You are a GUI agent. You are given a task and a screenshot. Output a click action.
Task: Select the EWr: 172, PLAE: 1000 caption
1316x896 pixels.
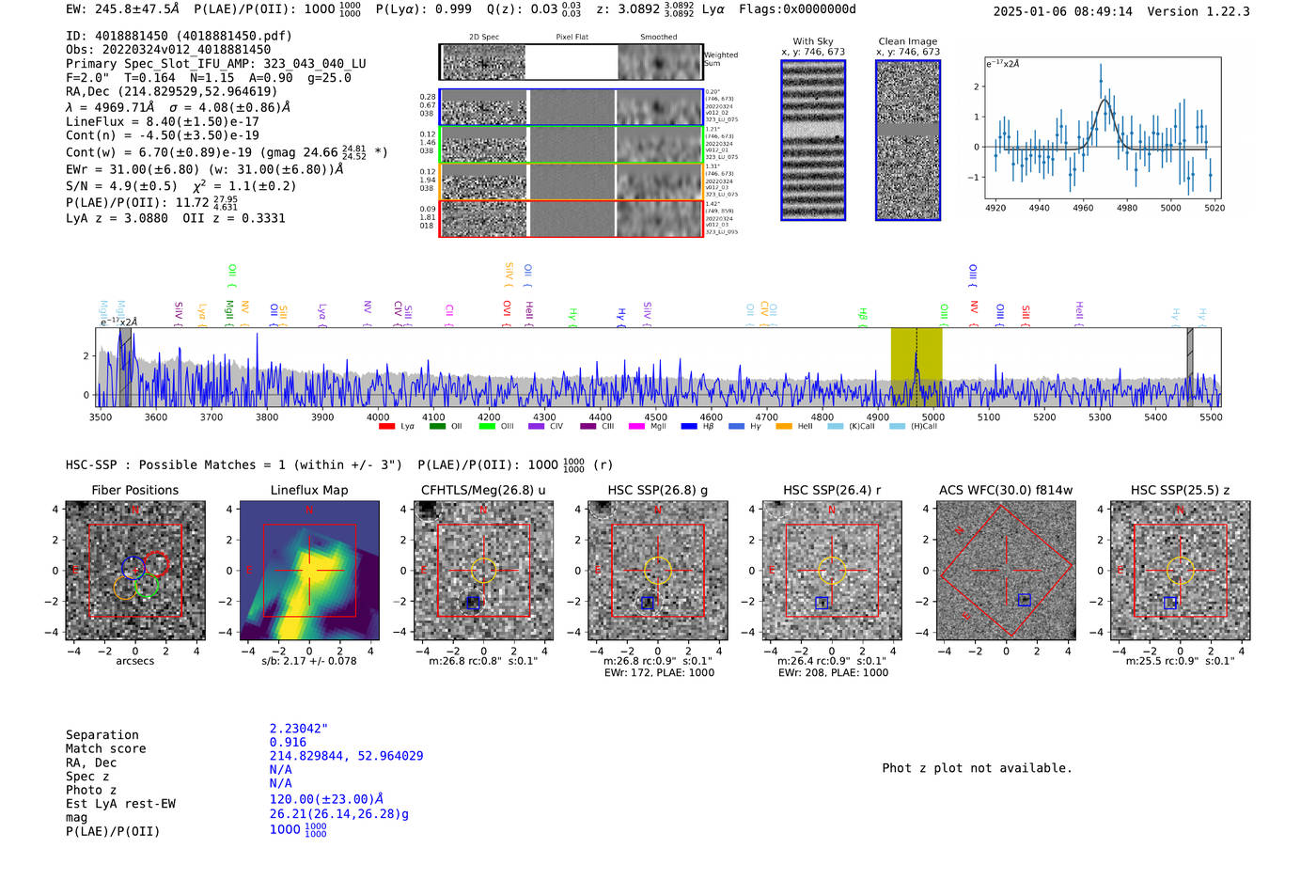click(658, 673)
